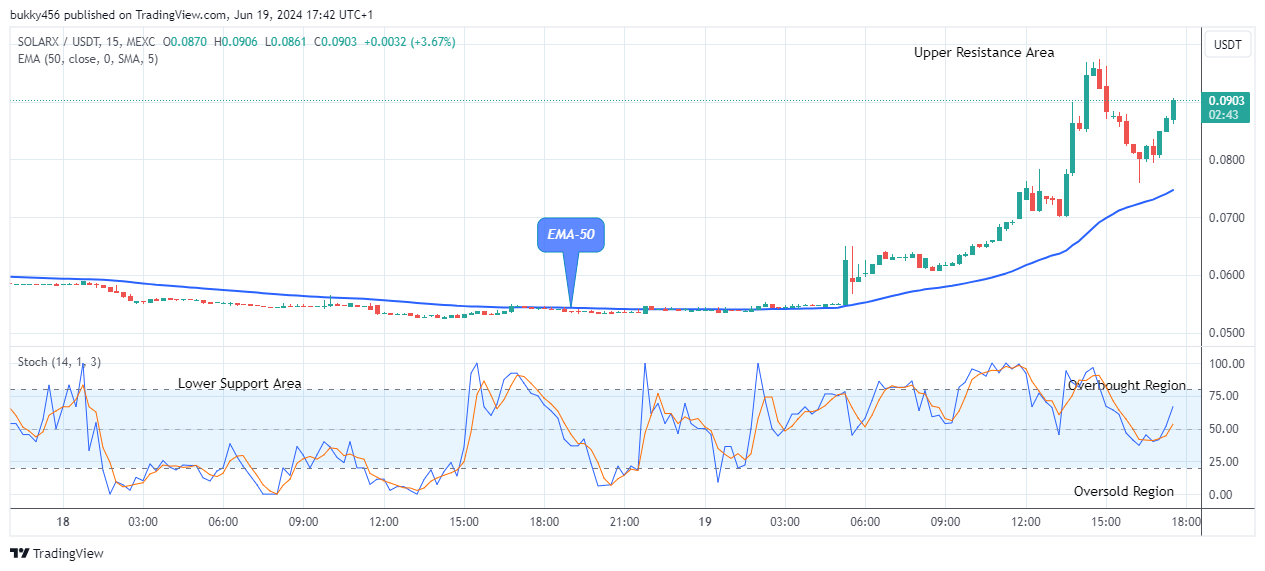Click the 21:00 time axis label
The image size is (1265, 571).
pyautogui.click(x=624, y=522)
